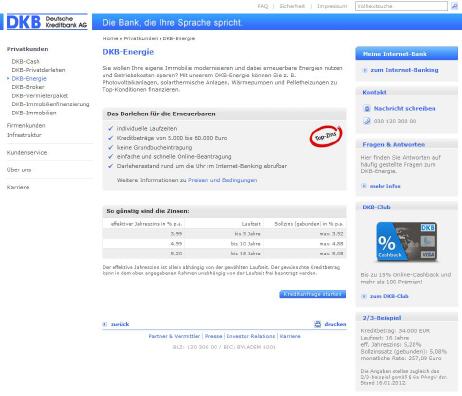
Task: Open the Preisen und Bedingungen link
Action: point(222,180)
